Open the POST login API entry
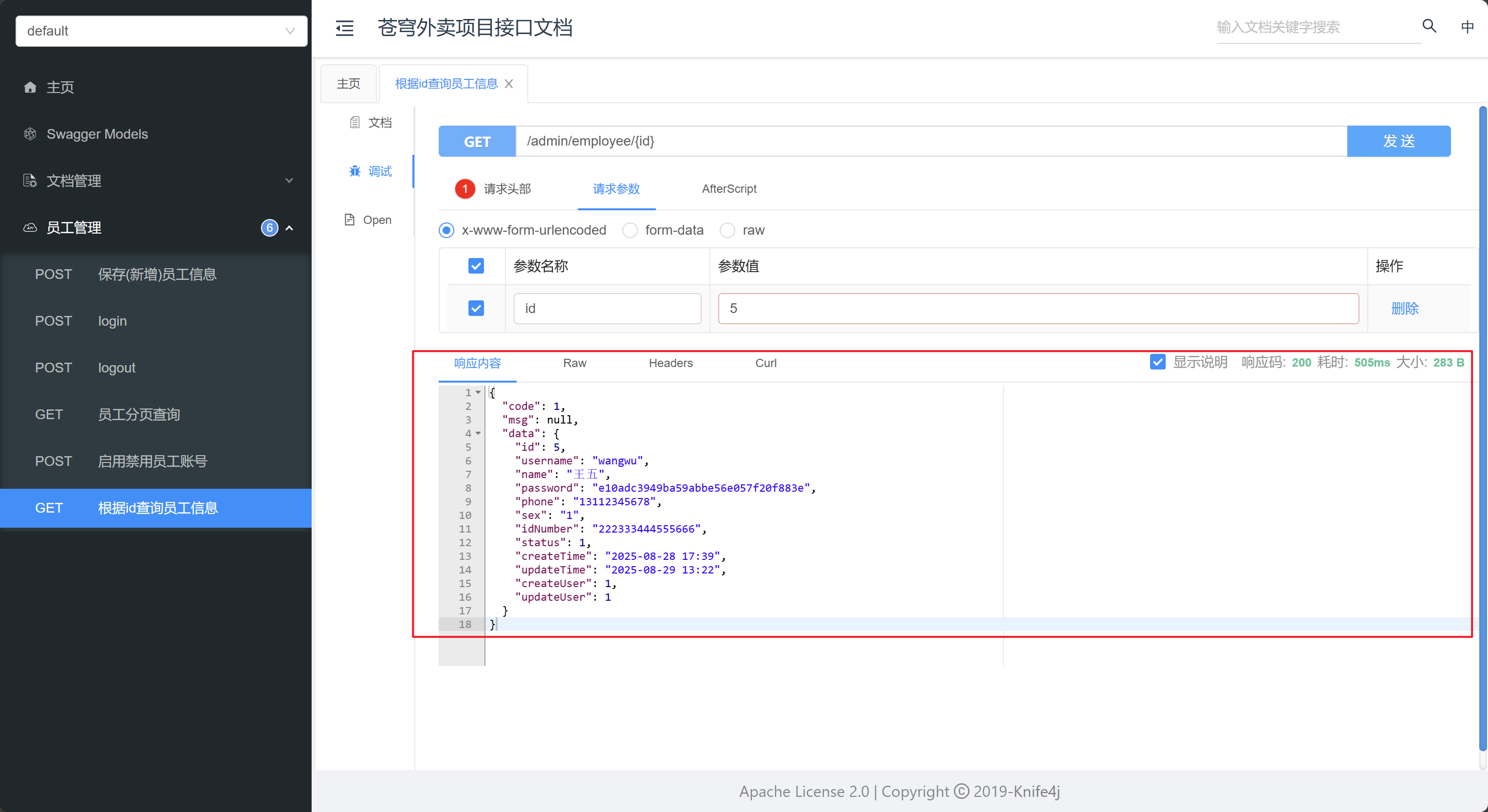Viewport: 1488px width, 812px height. 156,321
